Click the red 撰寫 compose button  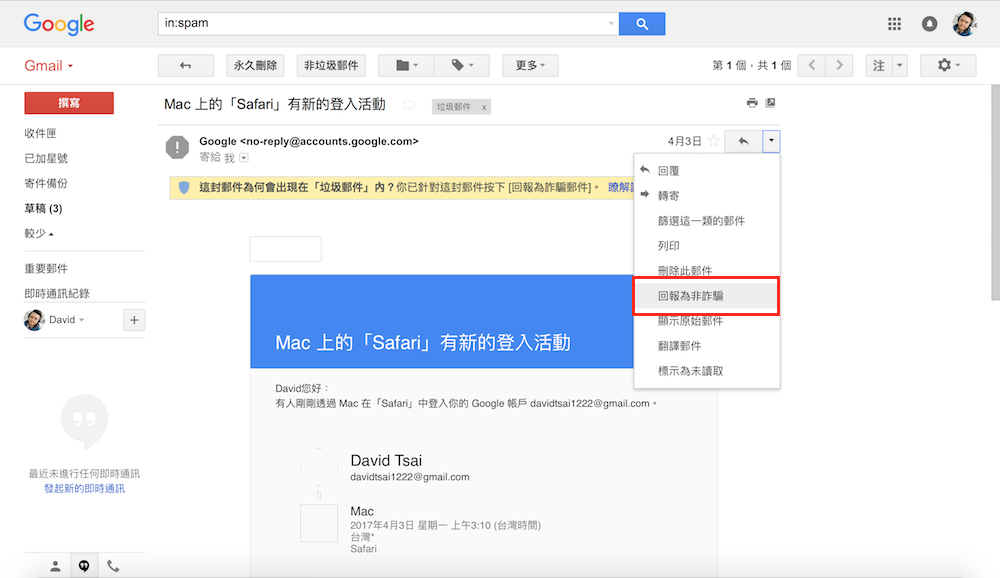point(69,103)
